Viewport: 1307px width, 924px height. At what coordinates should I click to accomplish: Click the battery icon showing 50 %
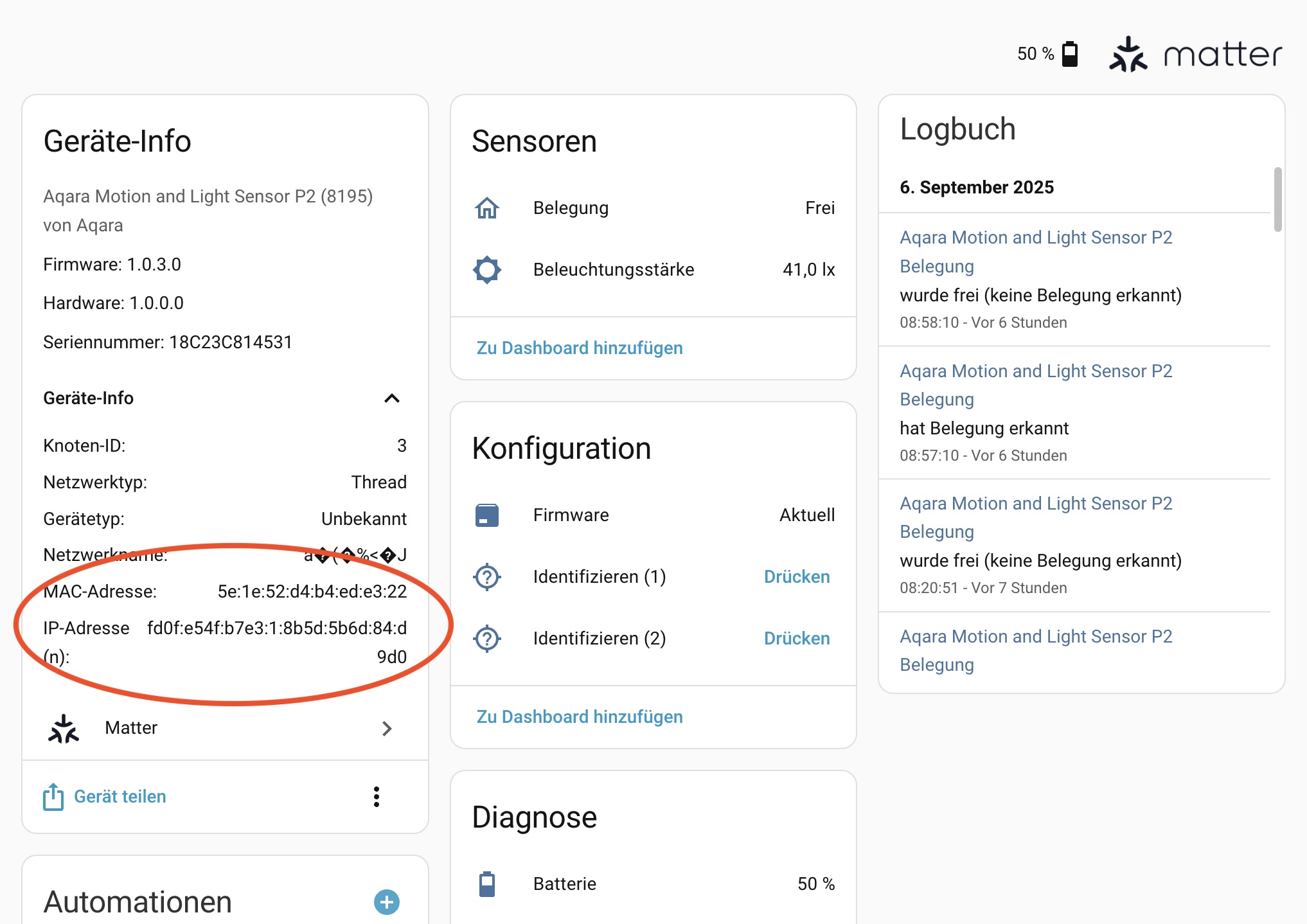point(1070,54)
